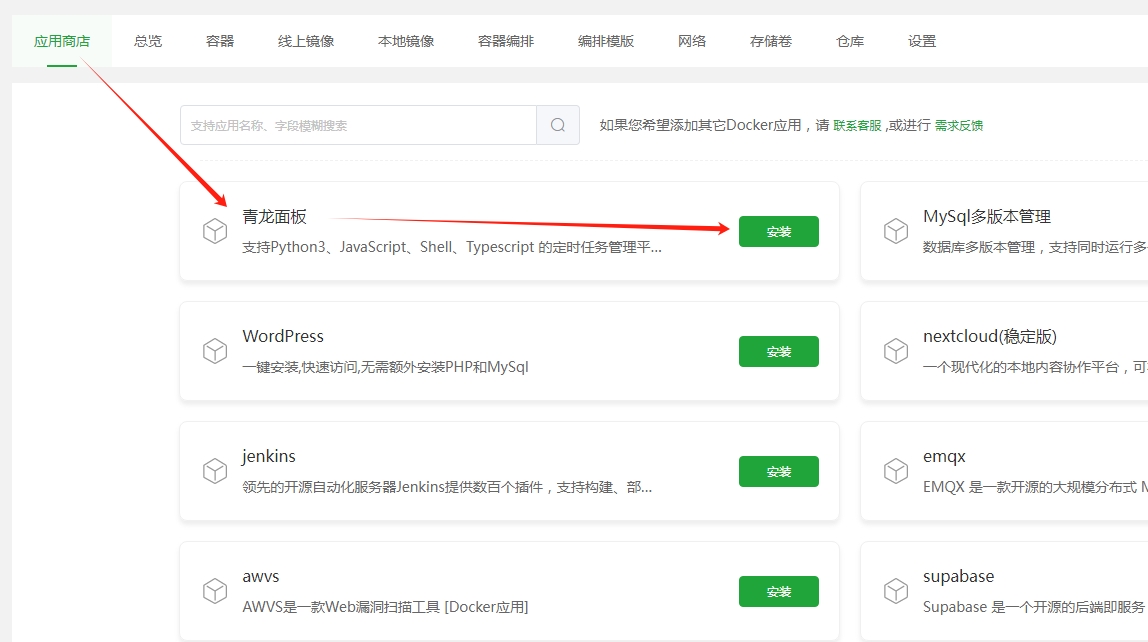Click the MySql多版本管理 cube icon
This screenshot has width=1148, height=642.
click(x=896, y=231)
